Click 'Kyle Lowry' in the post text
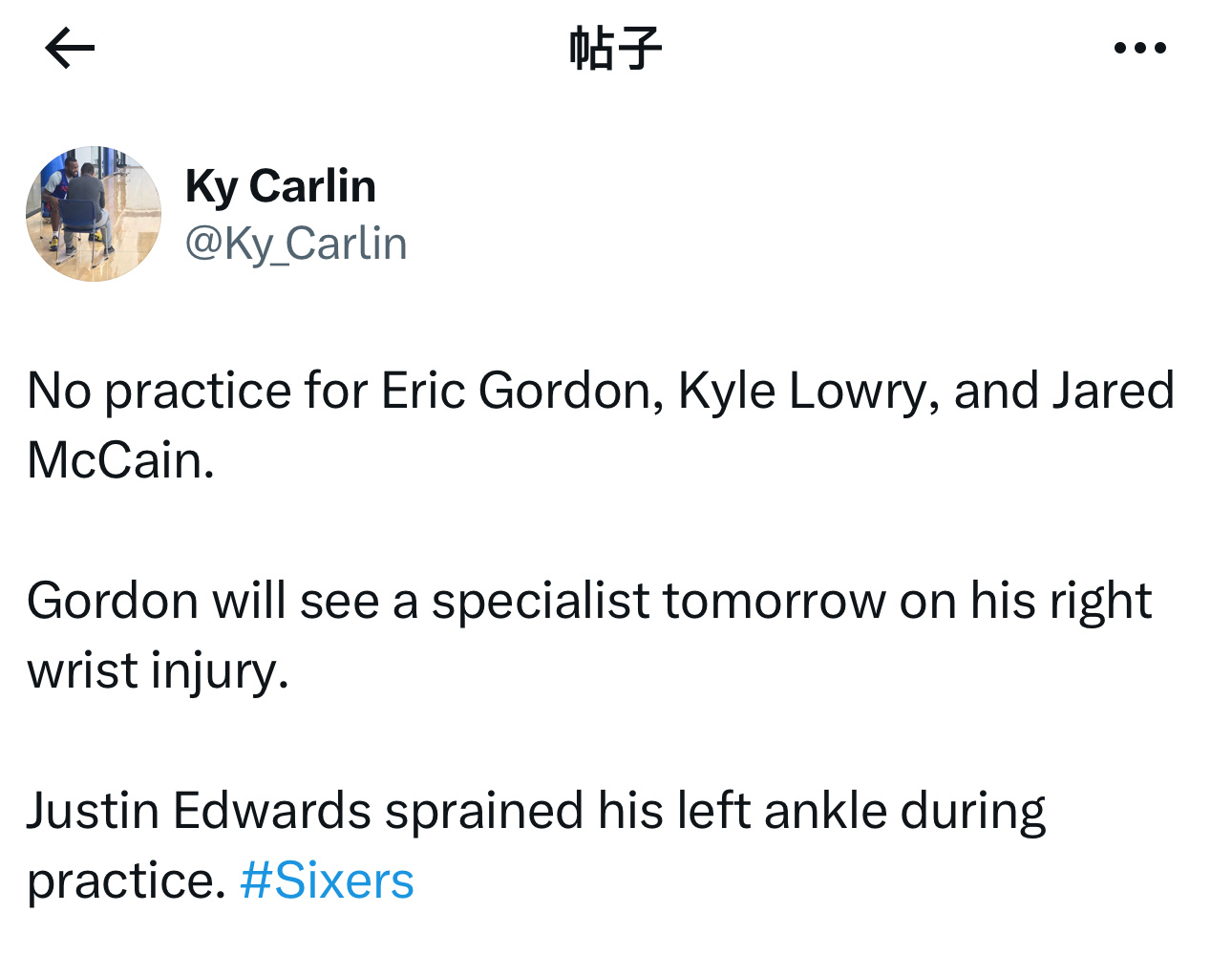Image resolution: width=1232 pixels, height=976 pixels. click(x=801, y=391)
